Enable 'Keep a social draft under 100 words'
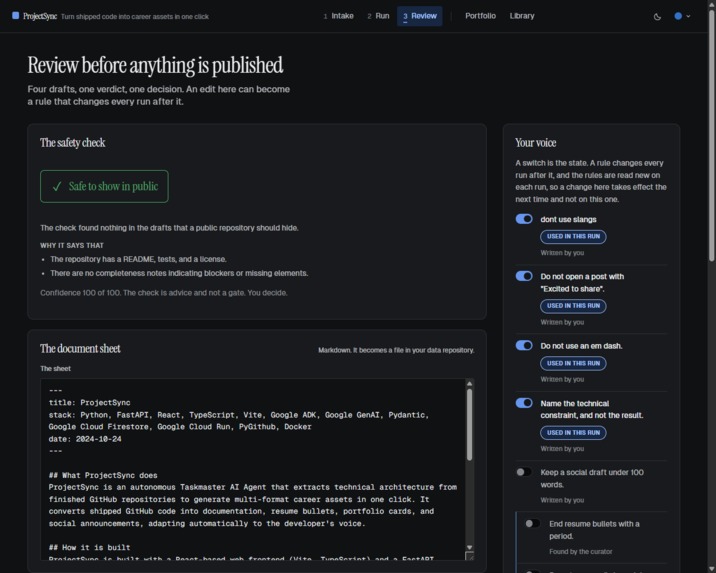Viewport: 716px width, 573px height. (x=524, y=472)
